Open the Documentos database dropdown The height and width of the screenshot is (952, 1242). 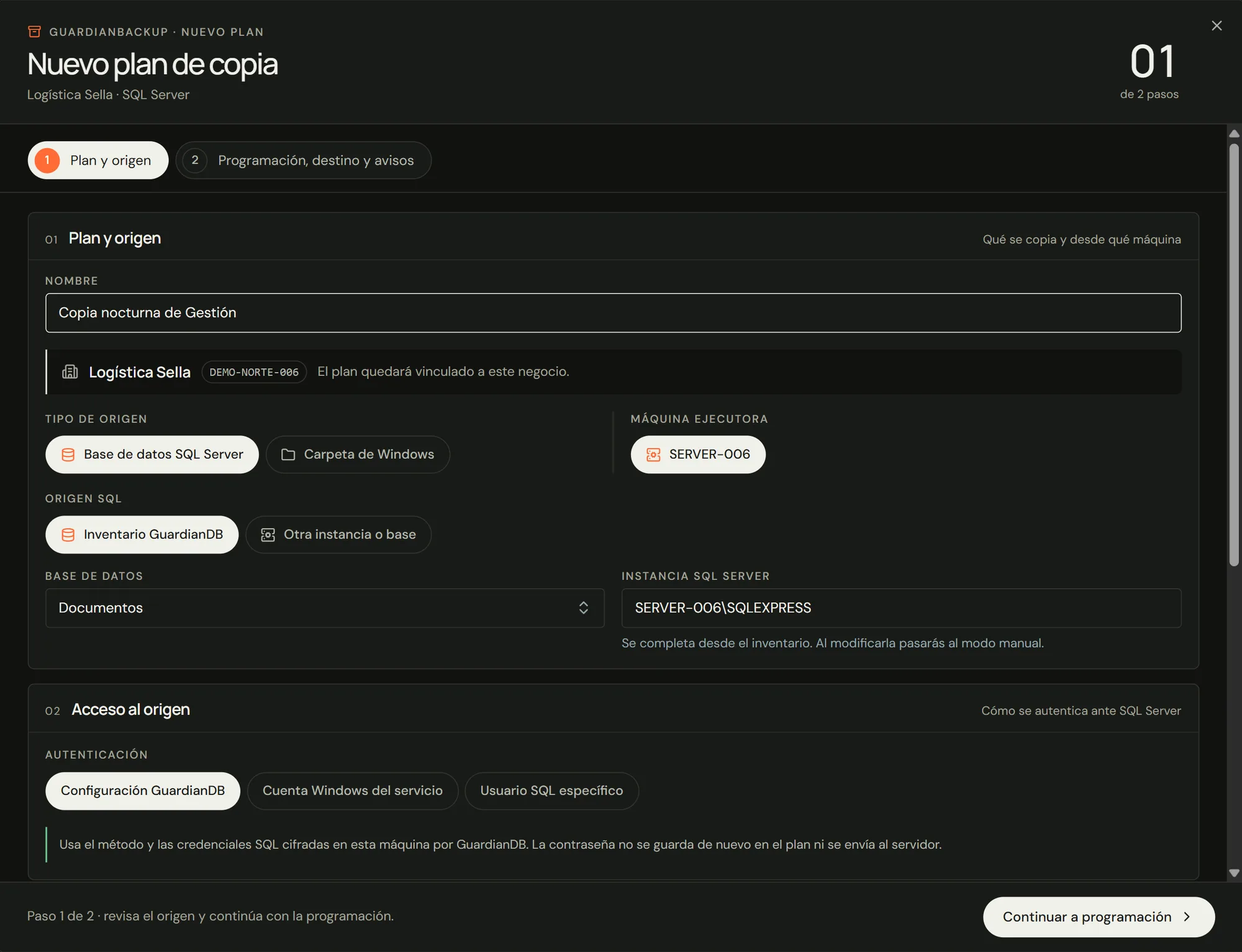coord(325,608)
